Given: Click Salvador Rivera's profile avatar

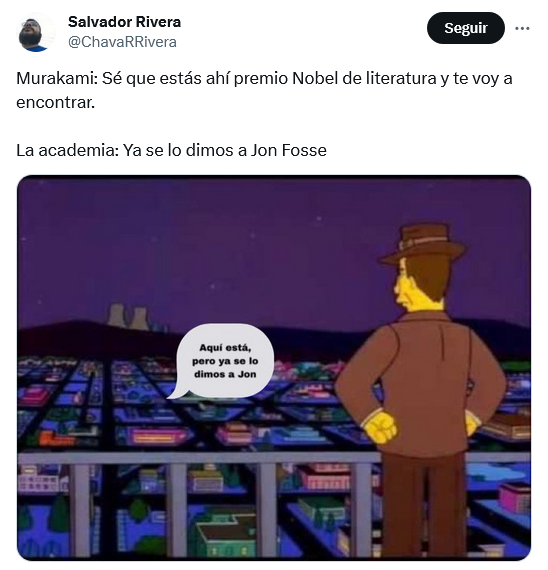Looking at the screenshot, I should click(36, 32).
